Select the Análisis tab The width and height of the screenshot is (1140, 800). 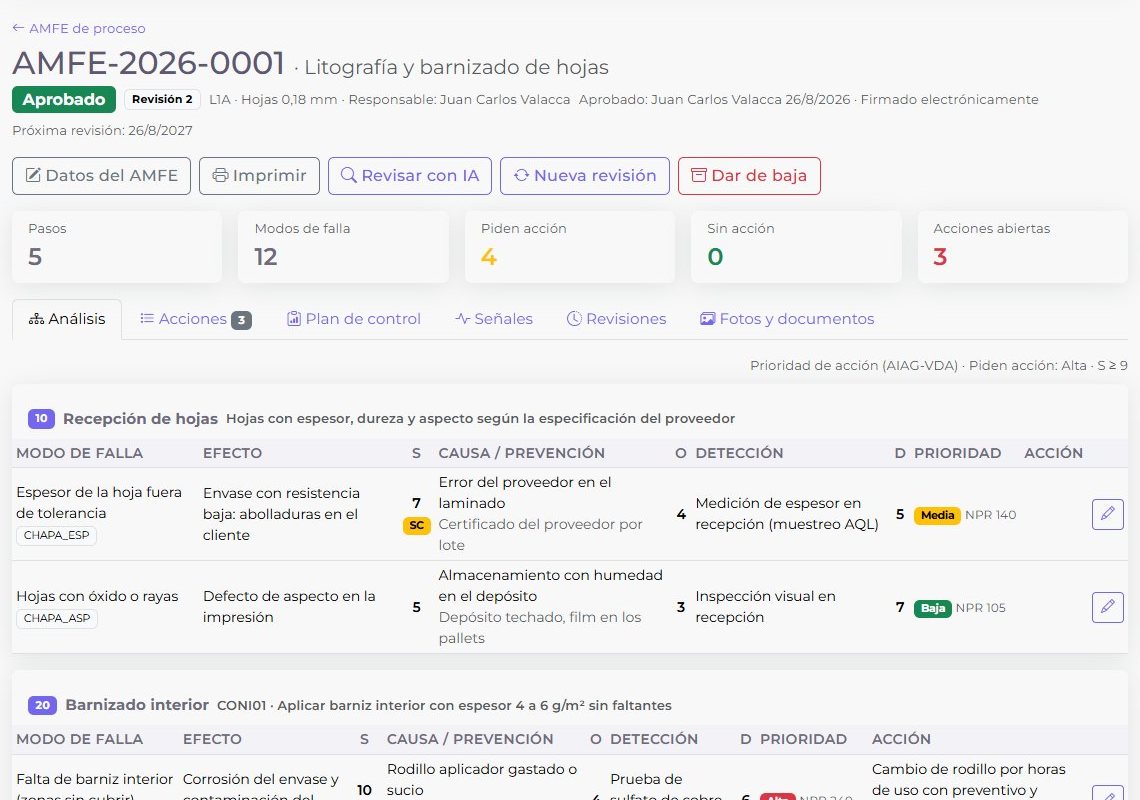tap(67, 319)
